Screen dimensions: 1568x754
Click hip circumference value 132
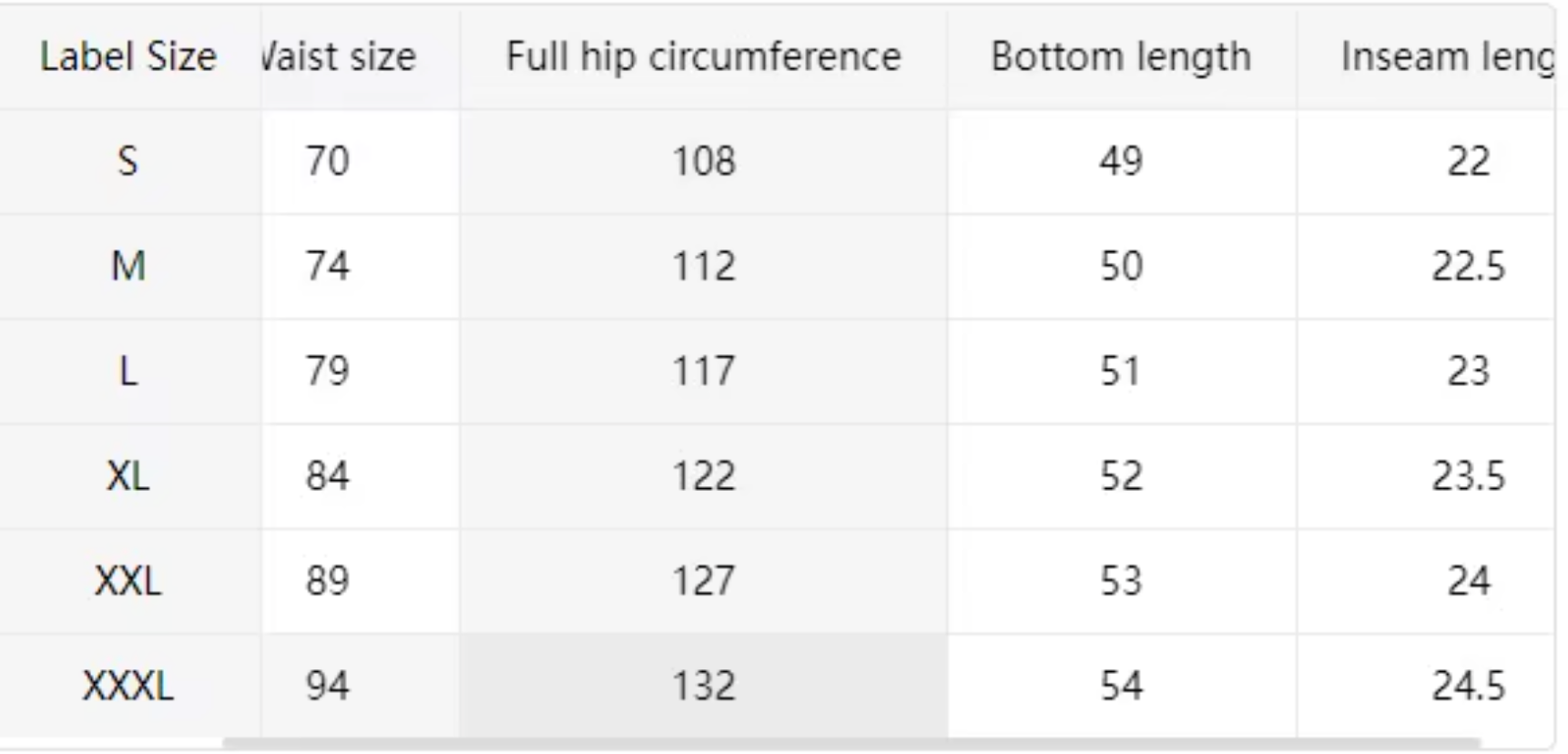703,686
